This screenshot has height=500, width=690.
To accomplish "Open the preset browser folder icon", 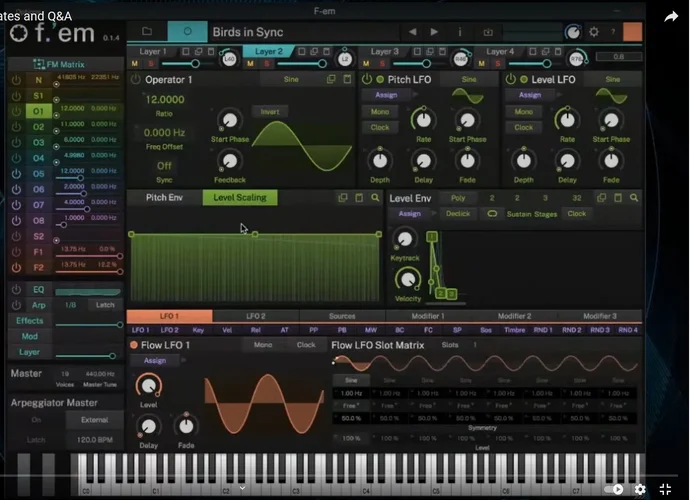I will [147, 32].
